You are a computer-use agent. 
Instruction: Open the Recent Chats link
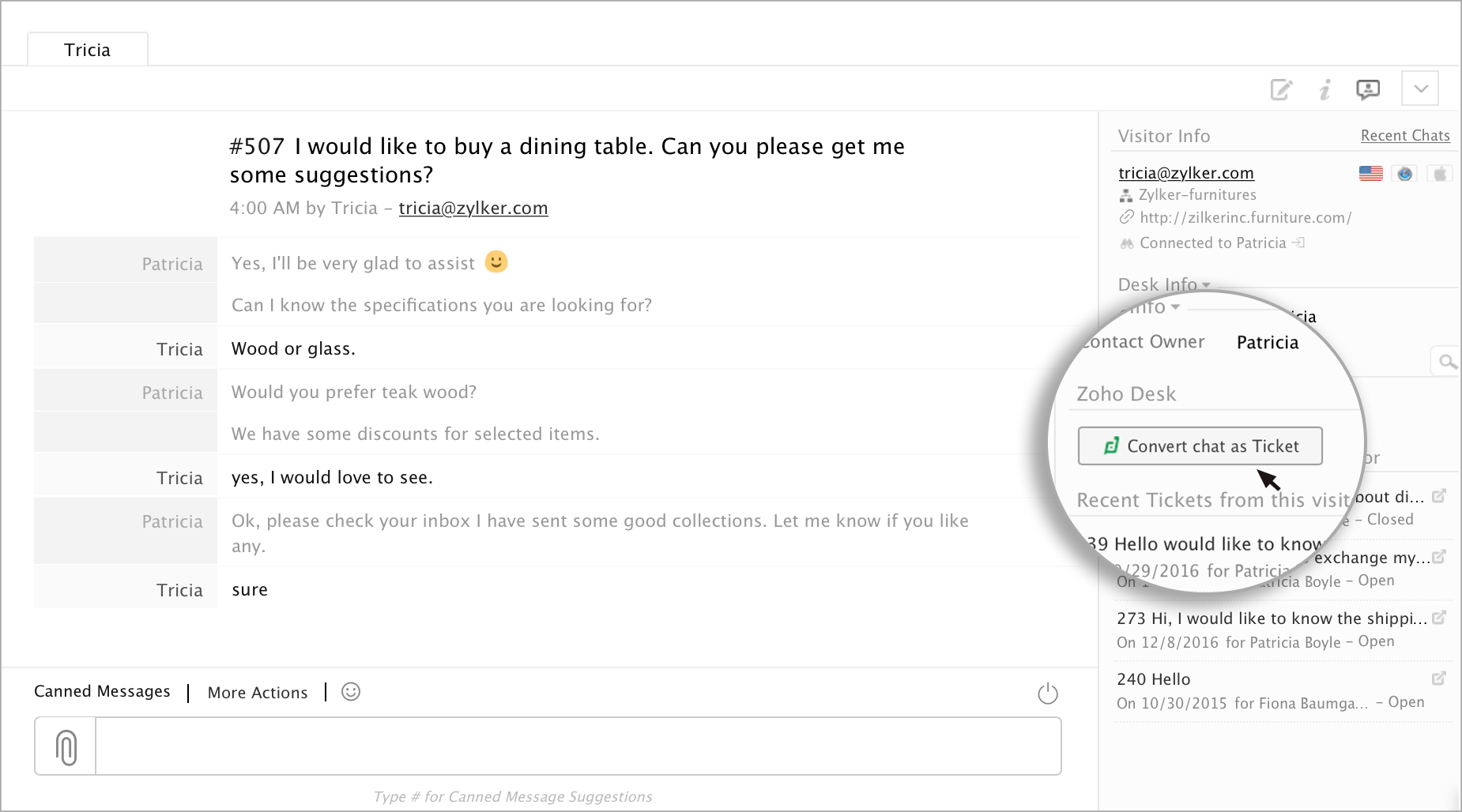click(1404, 136)
